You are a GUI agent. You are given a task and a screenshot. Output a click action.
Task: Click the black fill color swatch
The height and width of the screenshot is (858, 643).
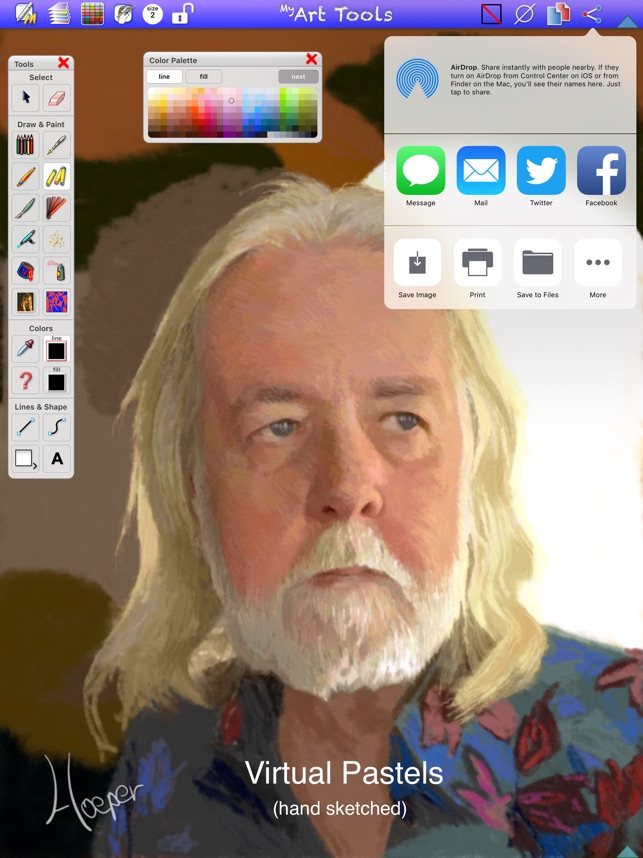56,382
